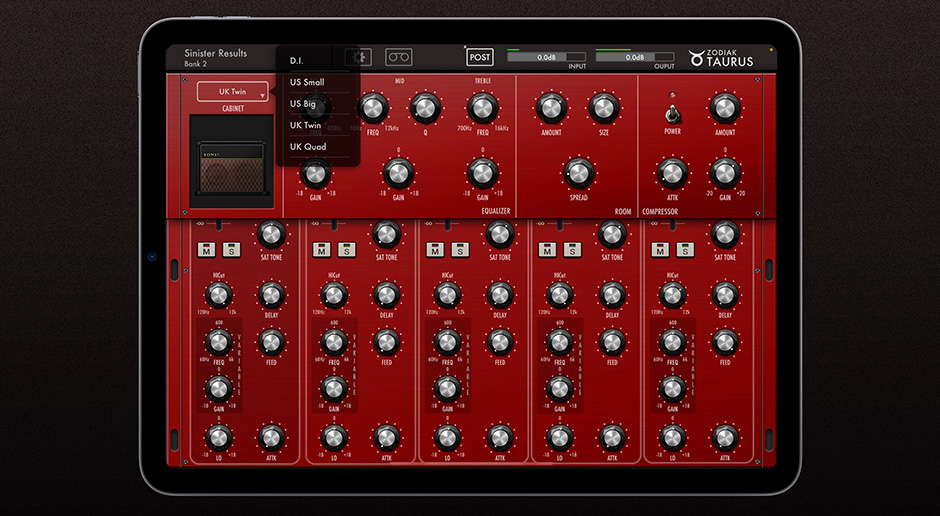Click the room SPREAD knob

coord(578,173)
